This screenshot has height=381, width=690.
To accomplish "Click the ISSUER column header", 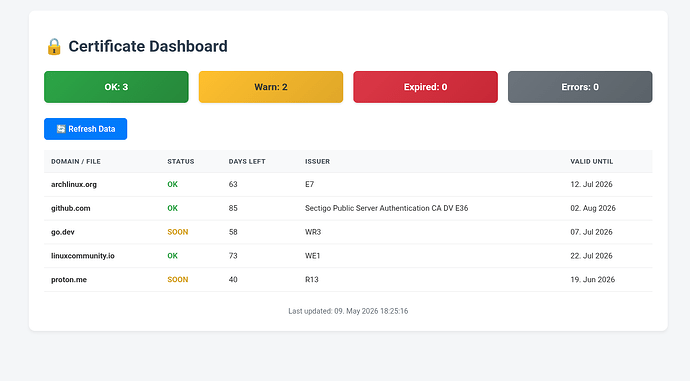I will [x=317, y=161].
